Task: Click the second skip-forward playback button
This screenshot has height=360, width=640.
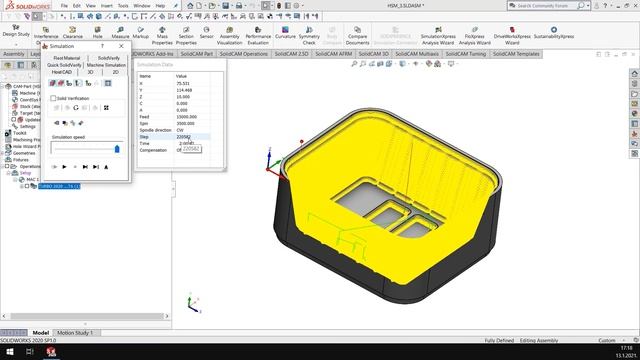Action: 96,167
